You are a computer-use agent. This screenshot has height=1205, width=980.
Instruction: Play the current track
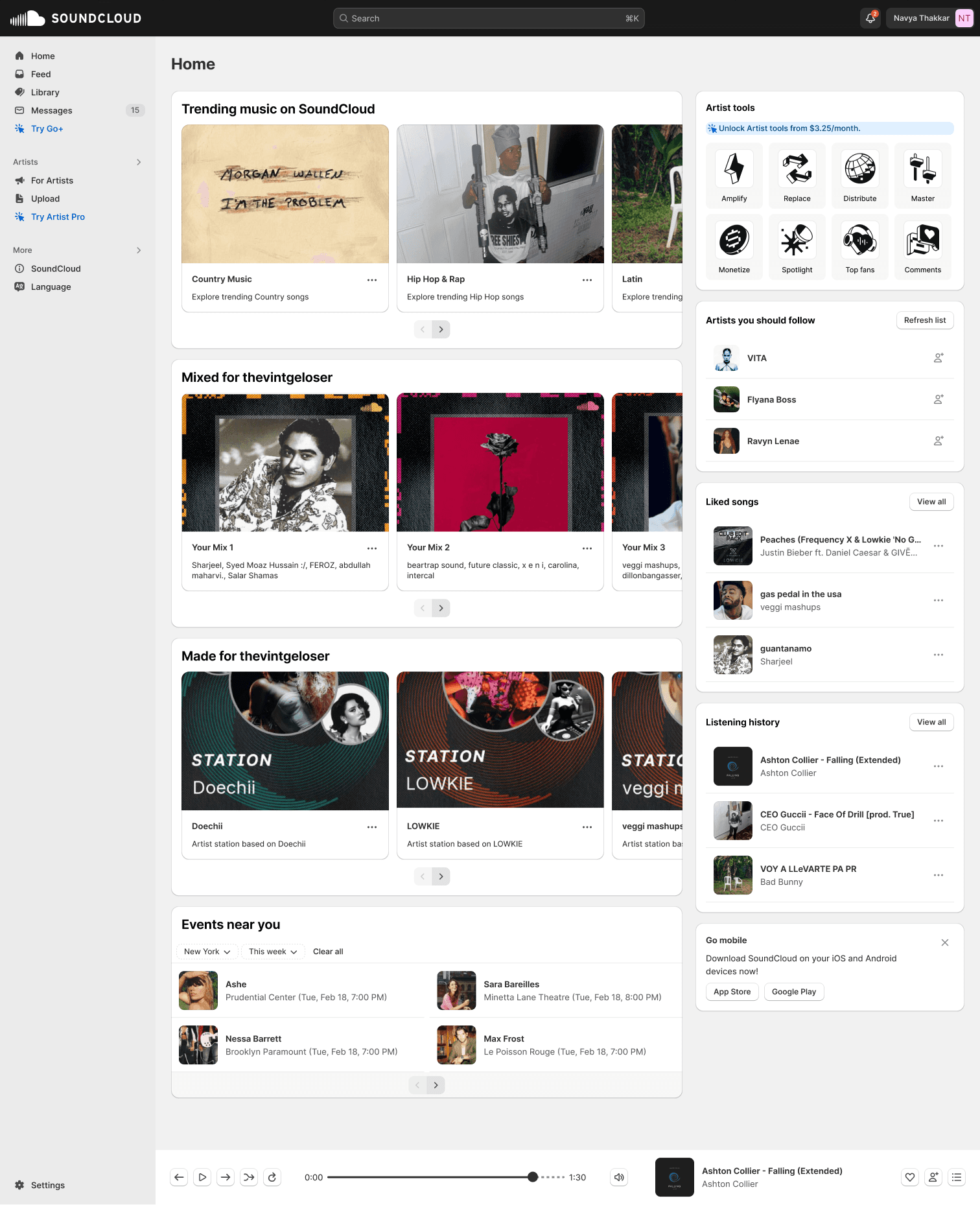pyautogui.click(x=202, y=1177)
